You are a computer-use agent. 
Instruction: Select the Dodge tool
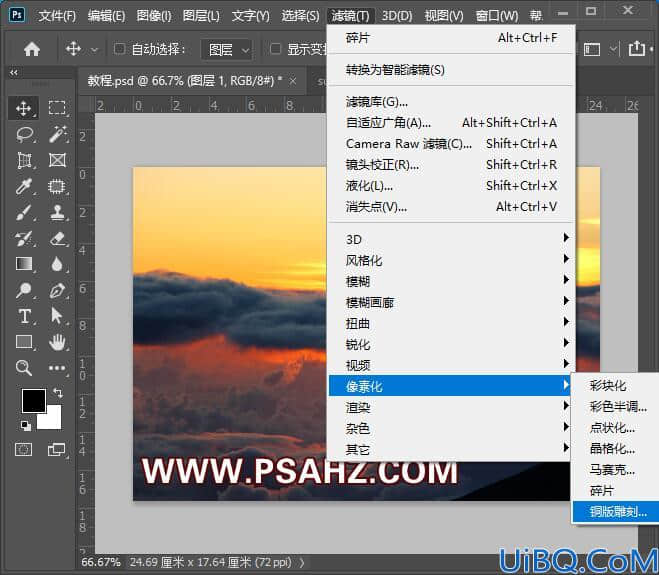click(x=24, y=290)
